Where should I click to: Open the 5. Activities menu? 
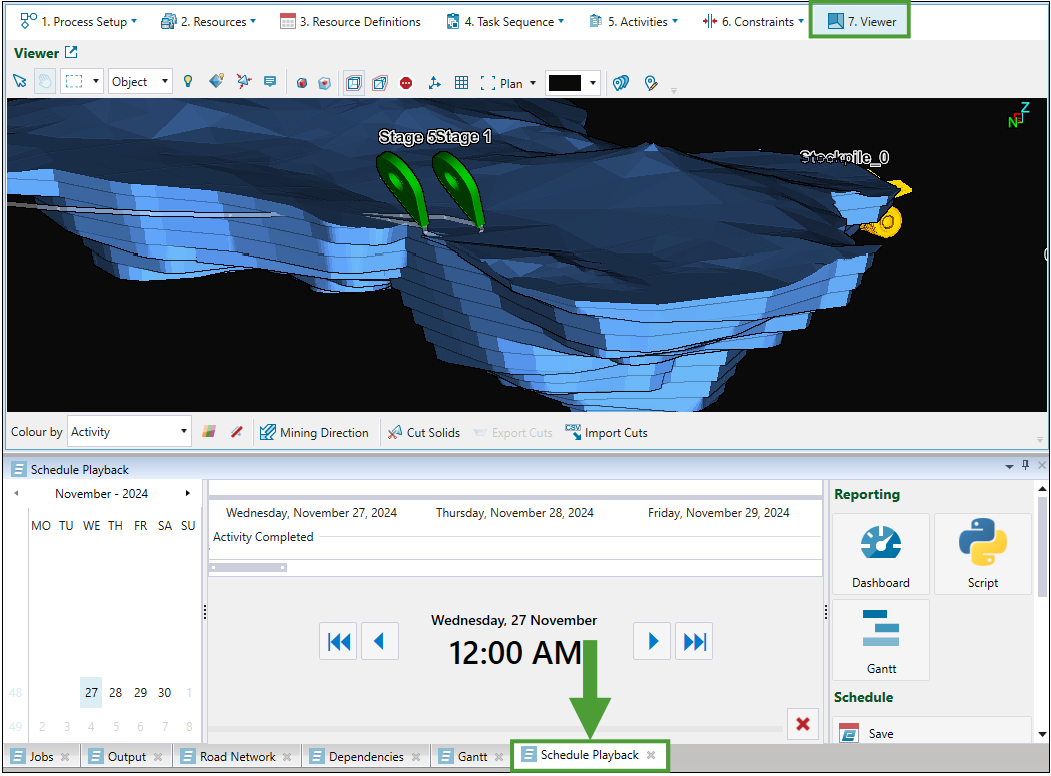633,21
